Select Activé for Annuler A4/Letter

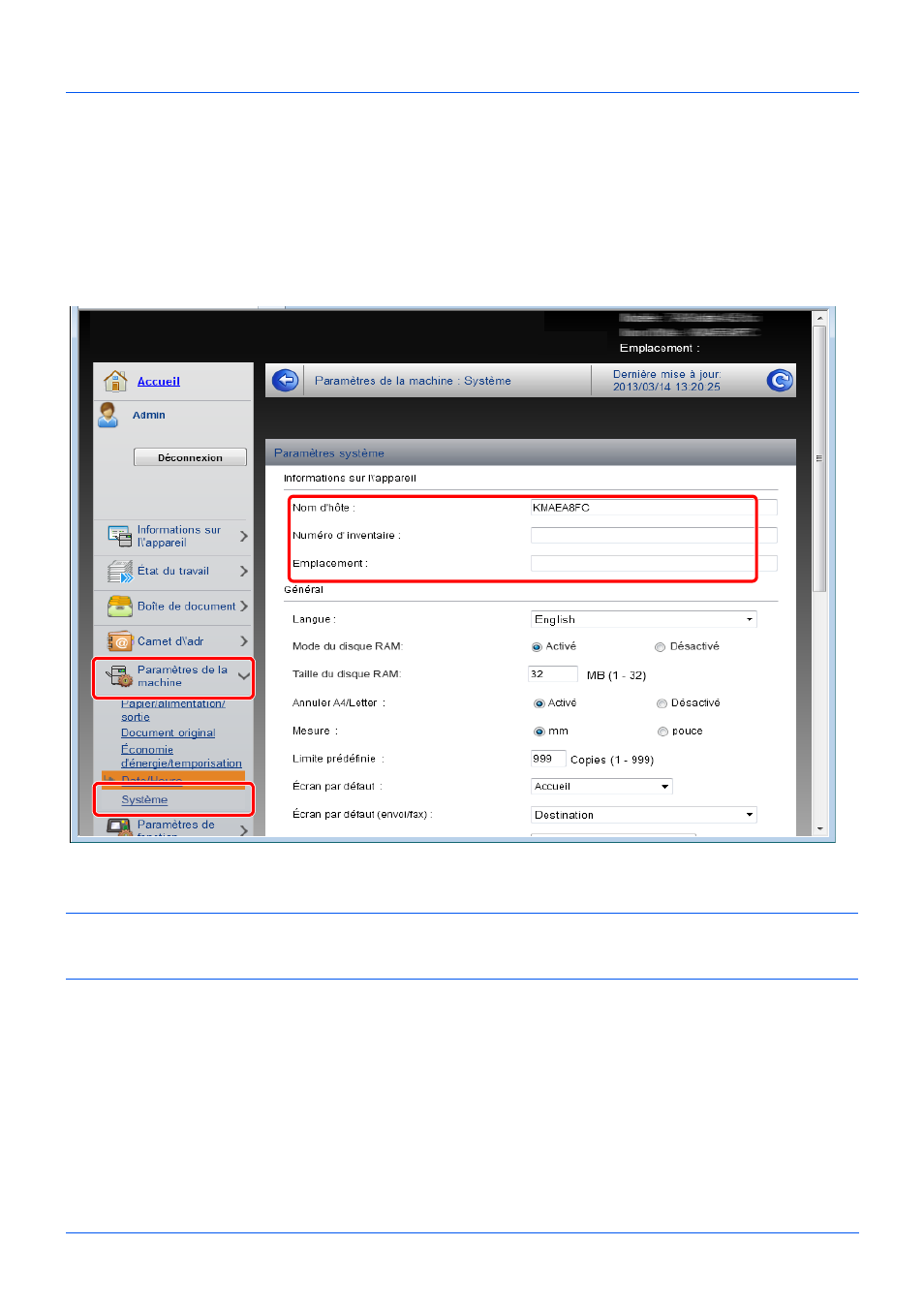pos(539,703)
